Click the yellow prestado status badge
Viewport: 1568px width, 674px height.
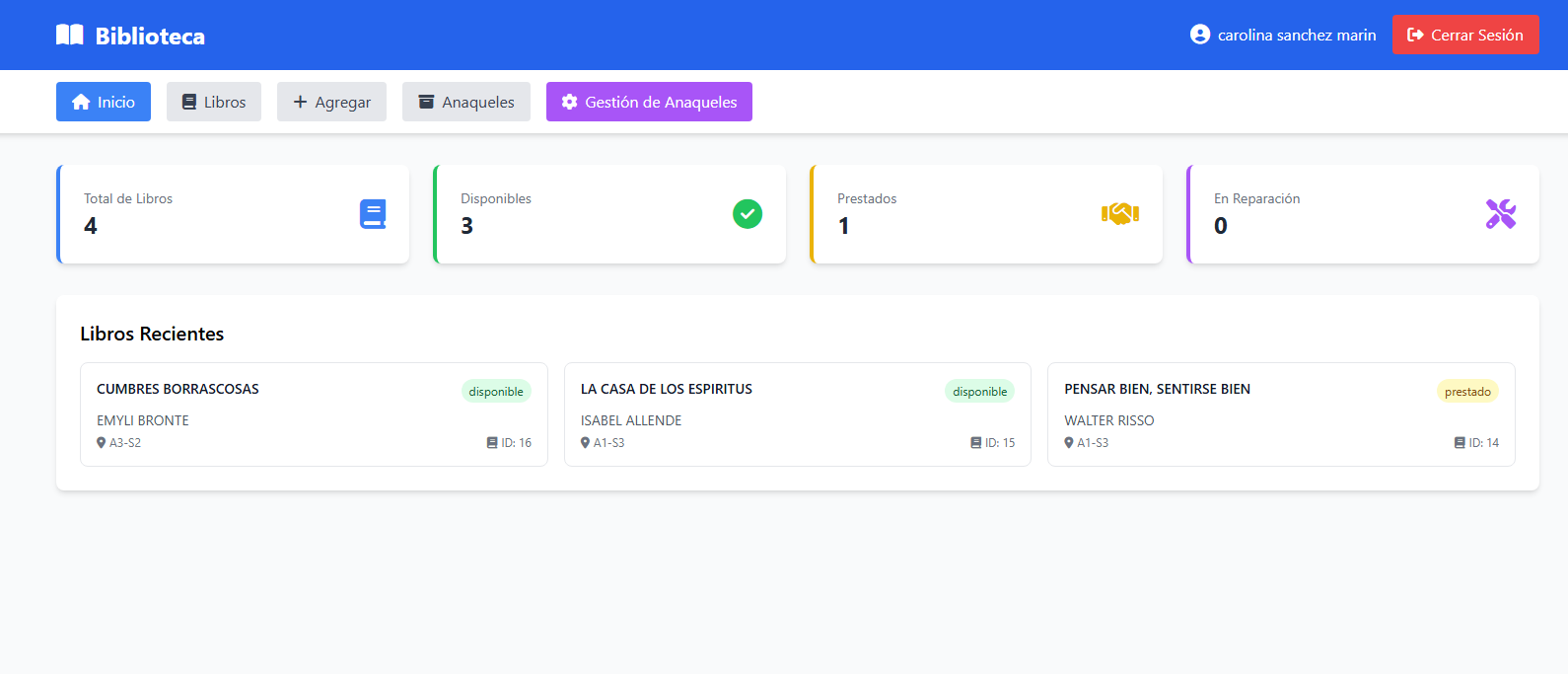(1467, 392)
